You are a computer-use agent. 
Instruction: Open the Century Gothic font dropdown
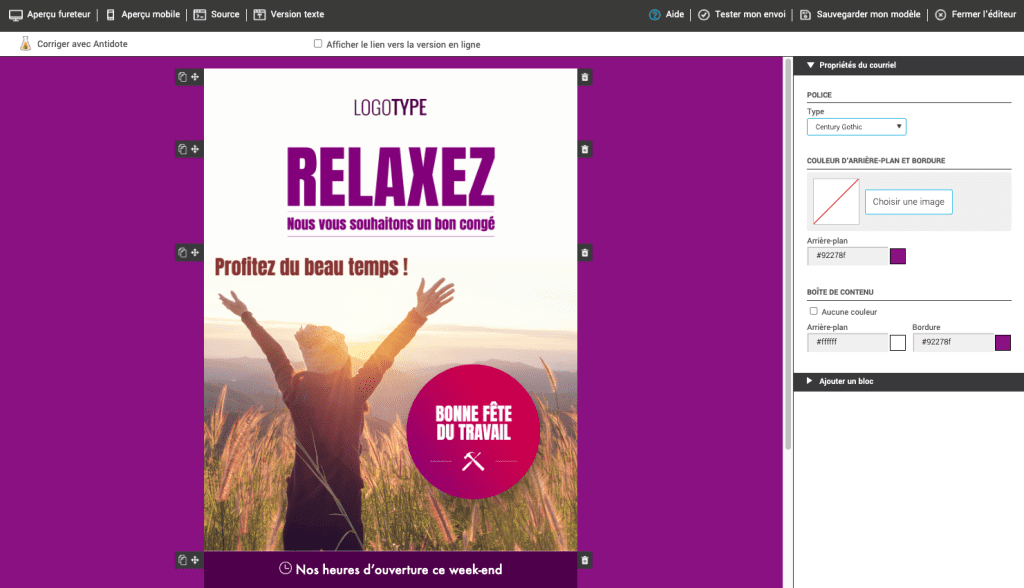tap(856, 127)
